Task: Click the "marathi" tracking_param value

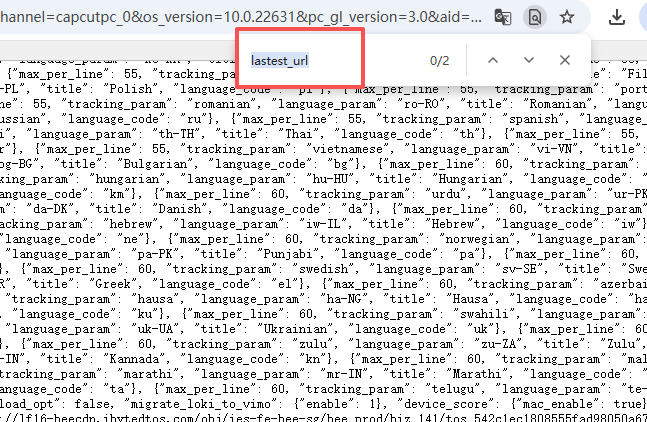Action: point(148,374)
